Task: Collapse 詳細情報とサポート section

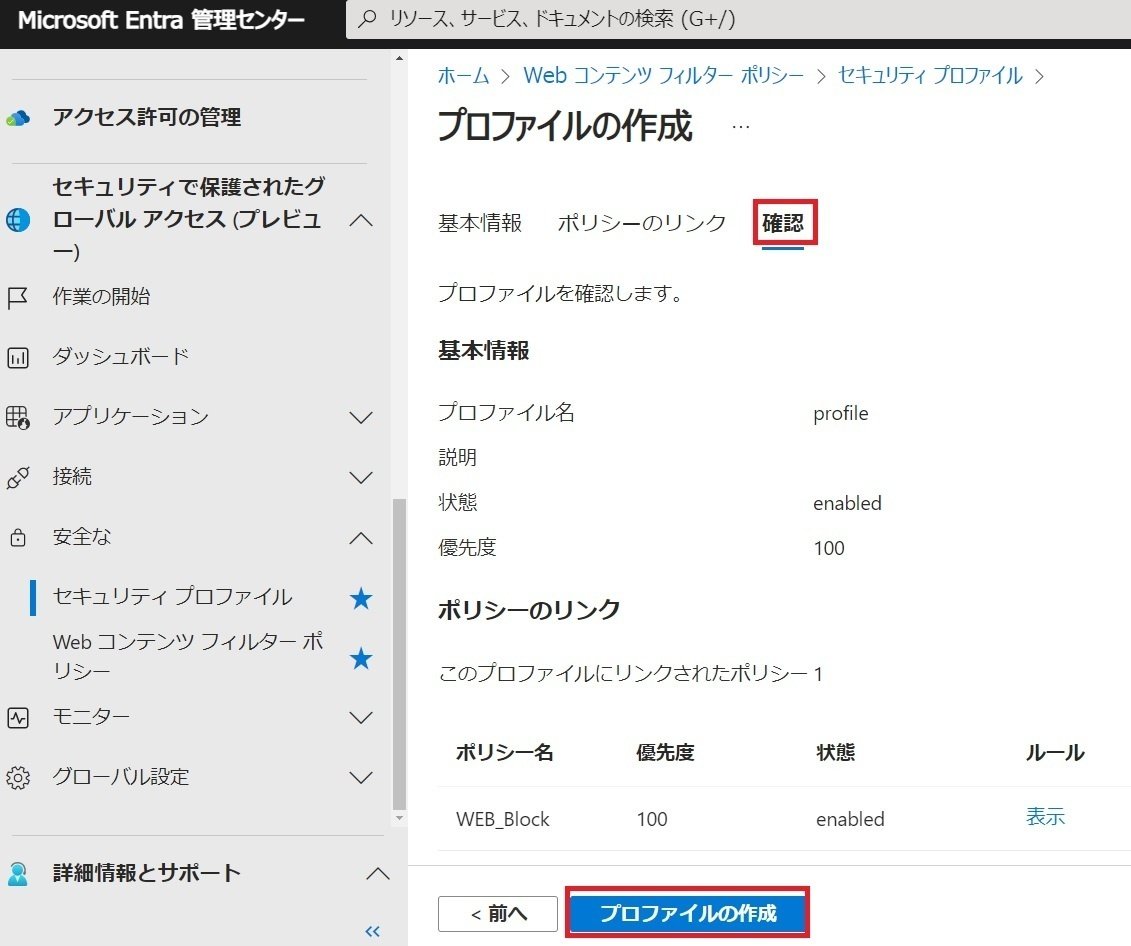Action: coord(377,874)
